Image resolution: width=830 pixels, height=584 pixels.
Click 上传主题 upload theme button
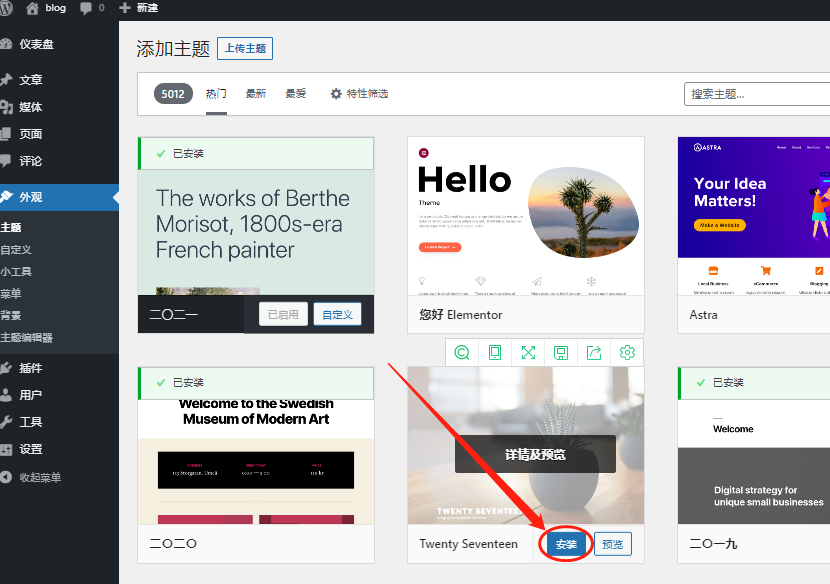[x=245, y=49]
